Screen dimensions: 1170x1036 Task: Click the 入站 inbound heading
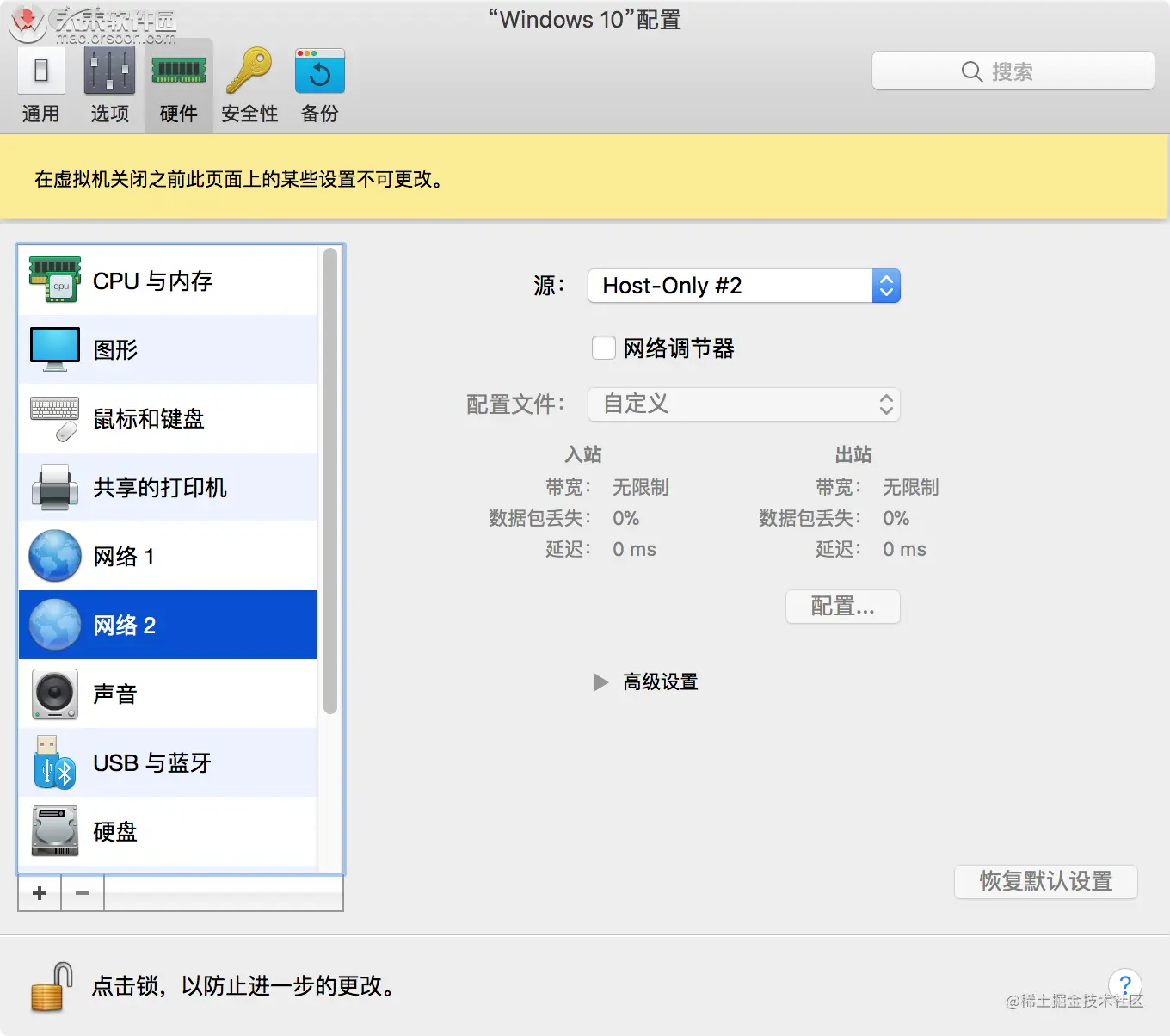click(583, 454)
